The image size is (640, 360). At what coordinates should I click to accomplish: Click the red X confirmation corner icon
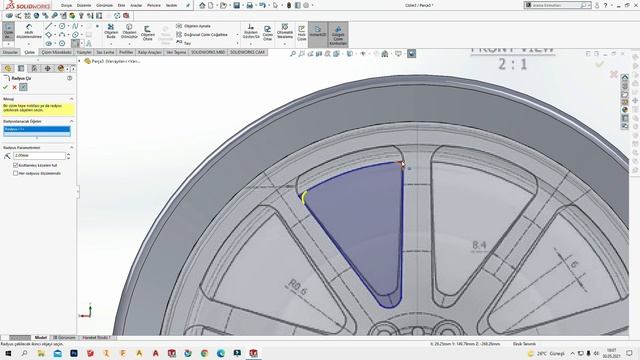click(613, 74)
